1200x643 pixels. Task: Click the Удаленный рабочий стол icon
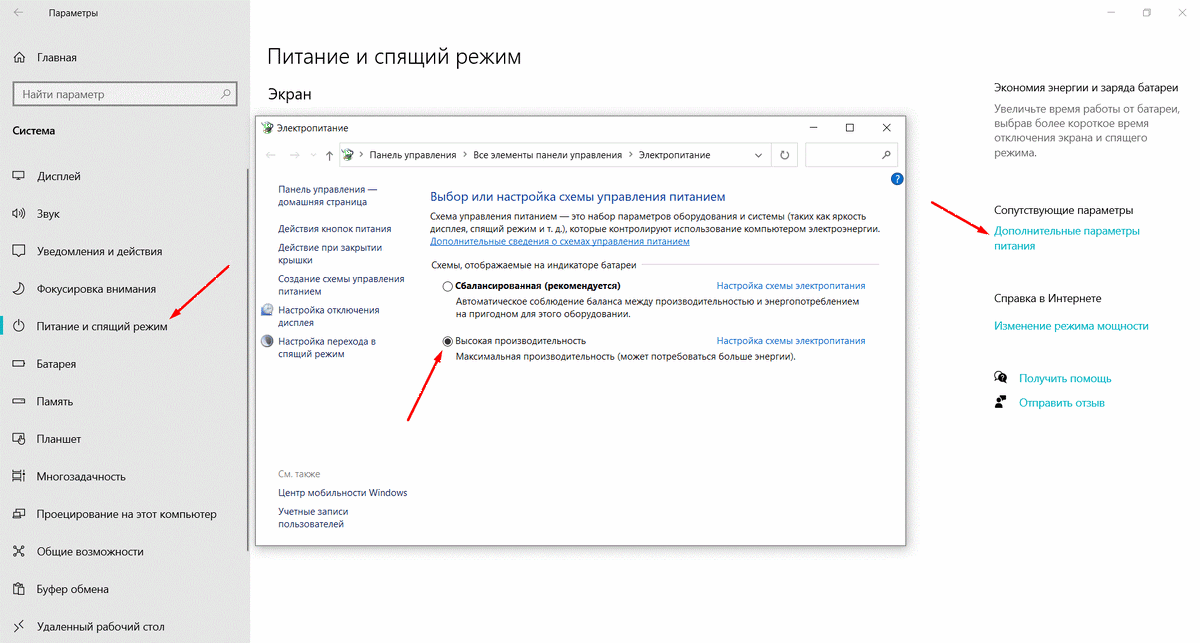18,627
